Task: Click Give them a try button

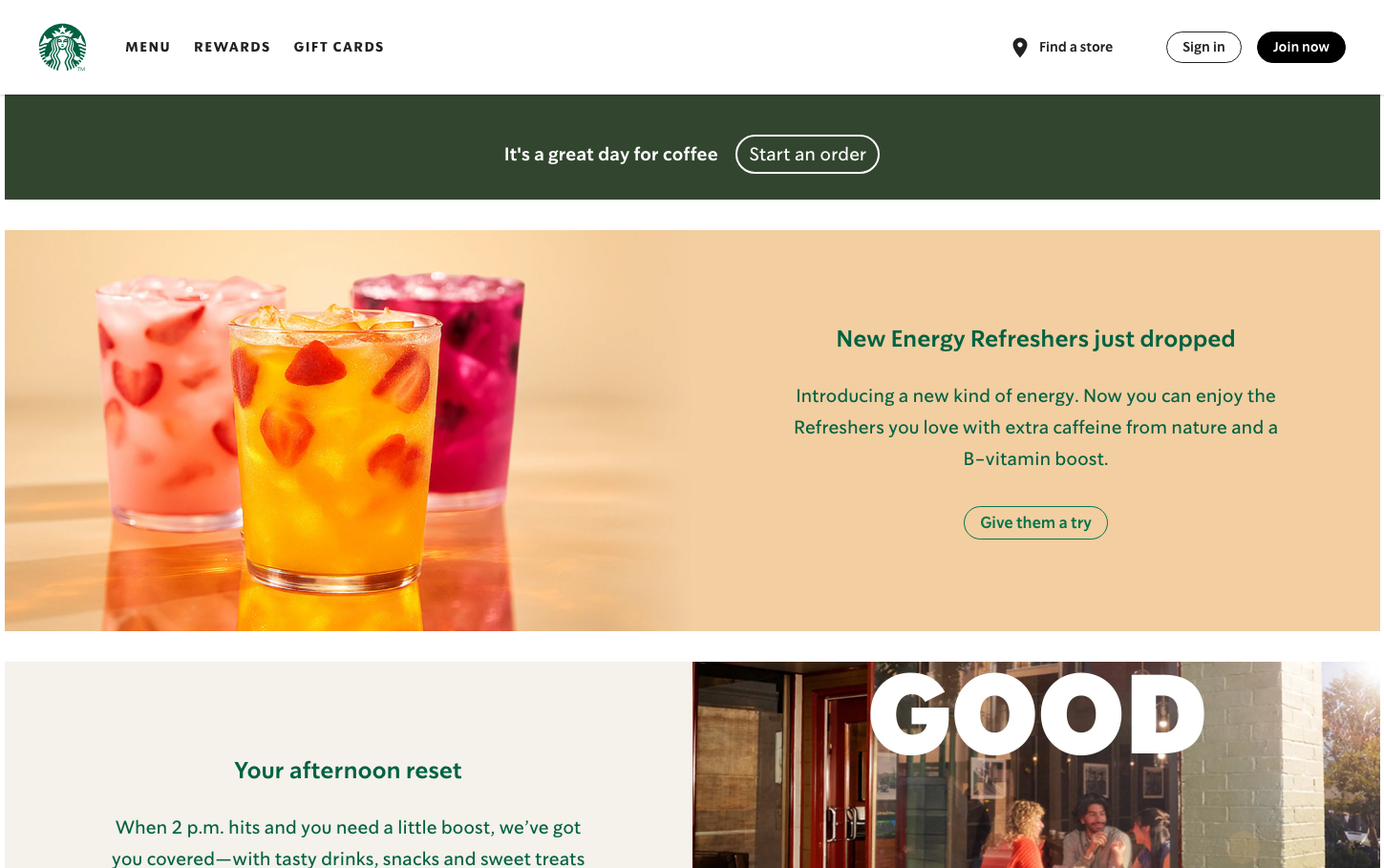Action: [x=1035, y=522]
